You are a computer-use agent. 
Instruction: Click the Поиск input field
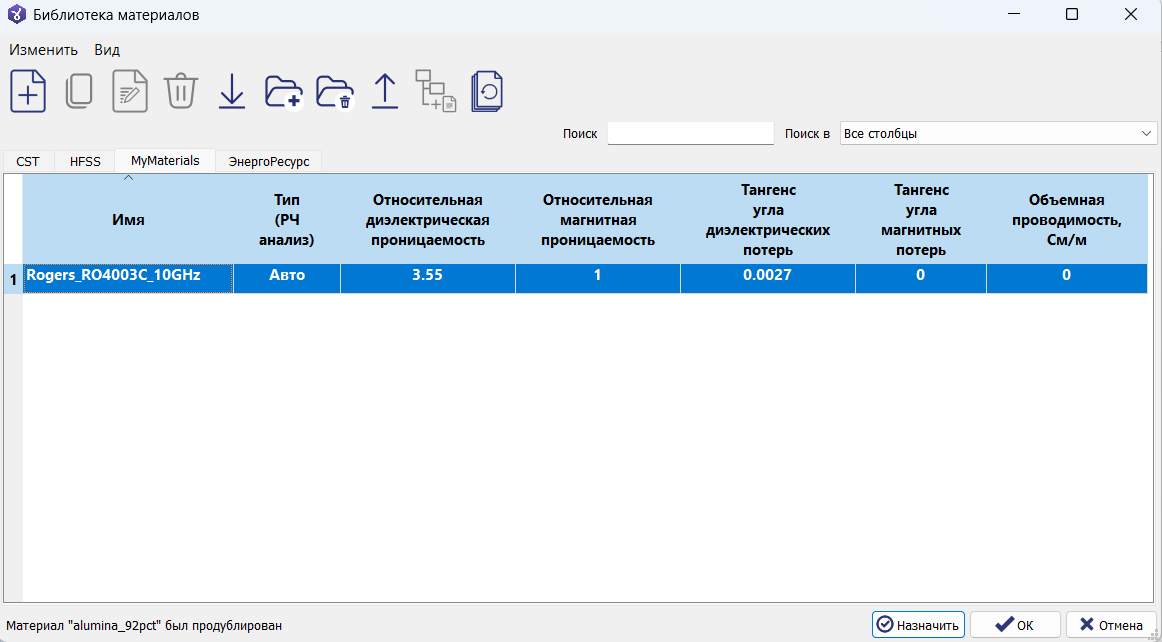[x=691, y=134]
